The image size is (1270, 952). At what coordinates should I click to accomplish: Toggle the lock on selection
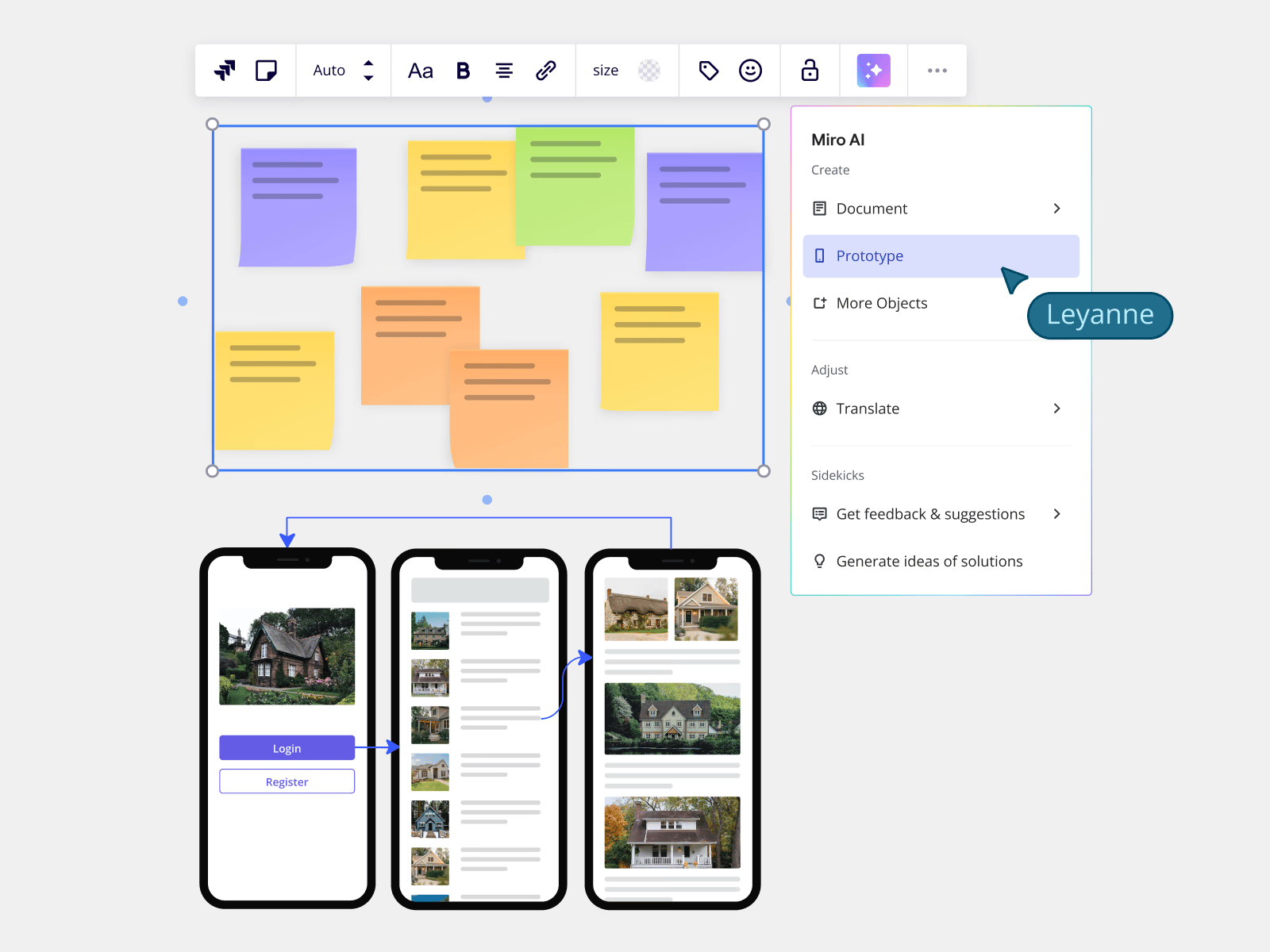(x=810, y=70)
